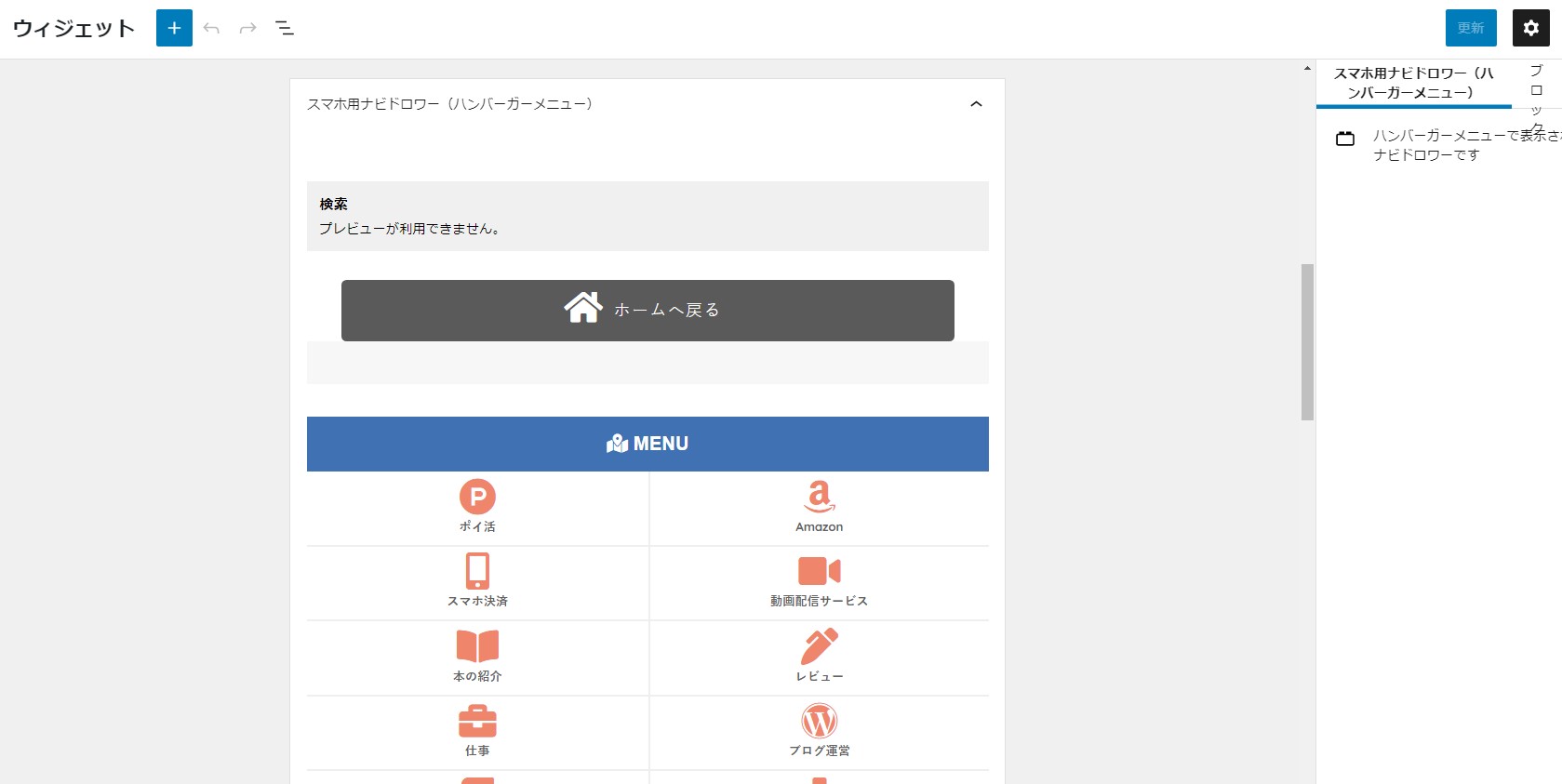
Task: Select the スマホ用ナビドロワー sidebar tab
Action: 1412,83
